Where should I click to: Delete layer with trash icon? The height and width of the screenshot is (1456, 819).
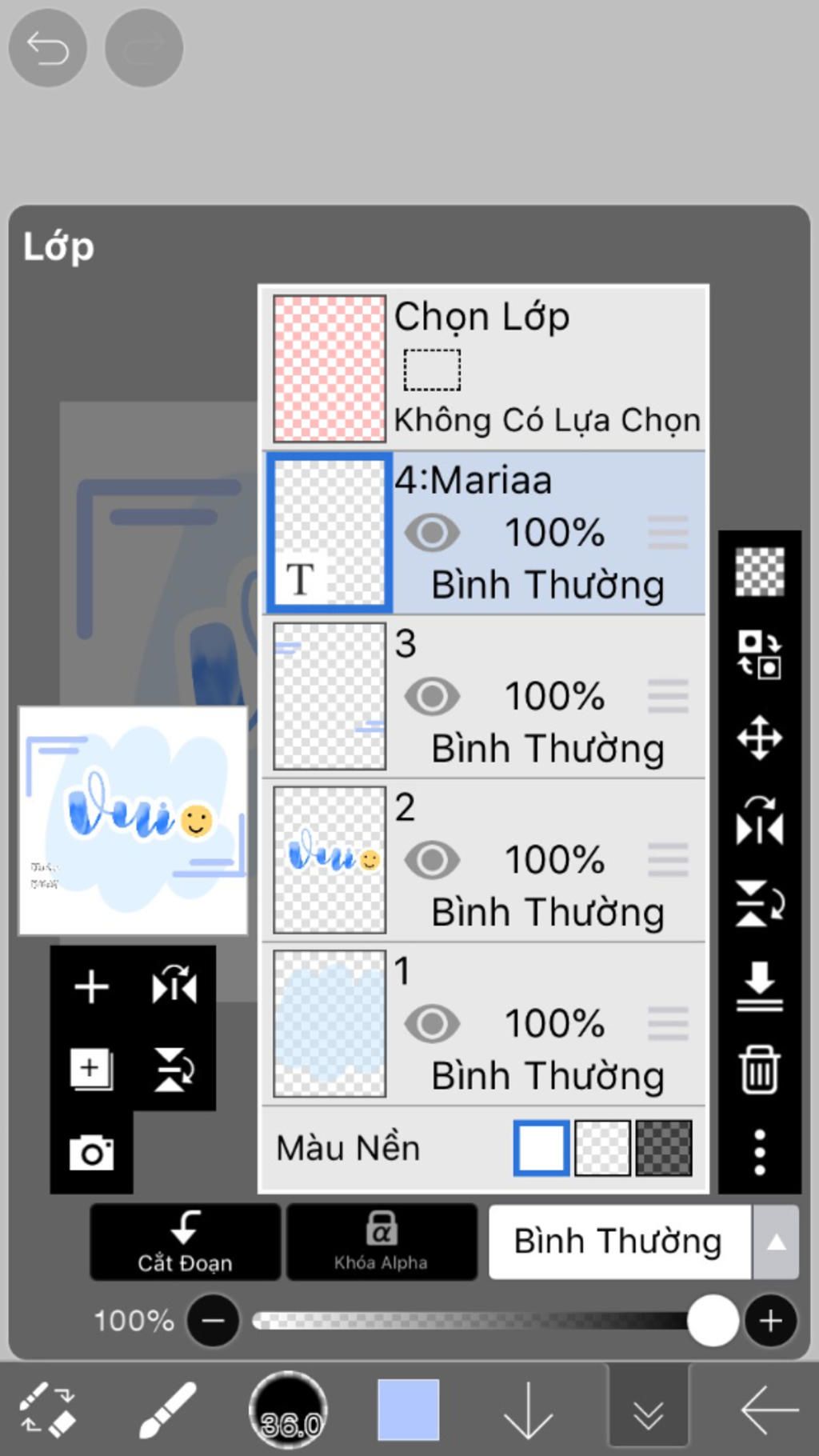(759, 1069)
